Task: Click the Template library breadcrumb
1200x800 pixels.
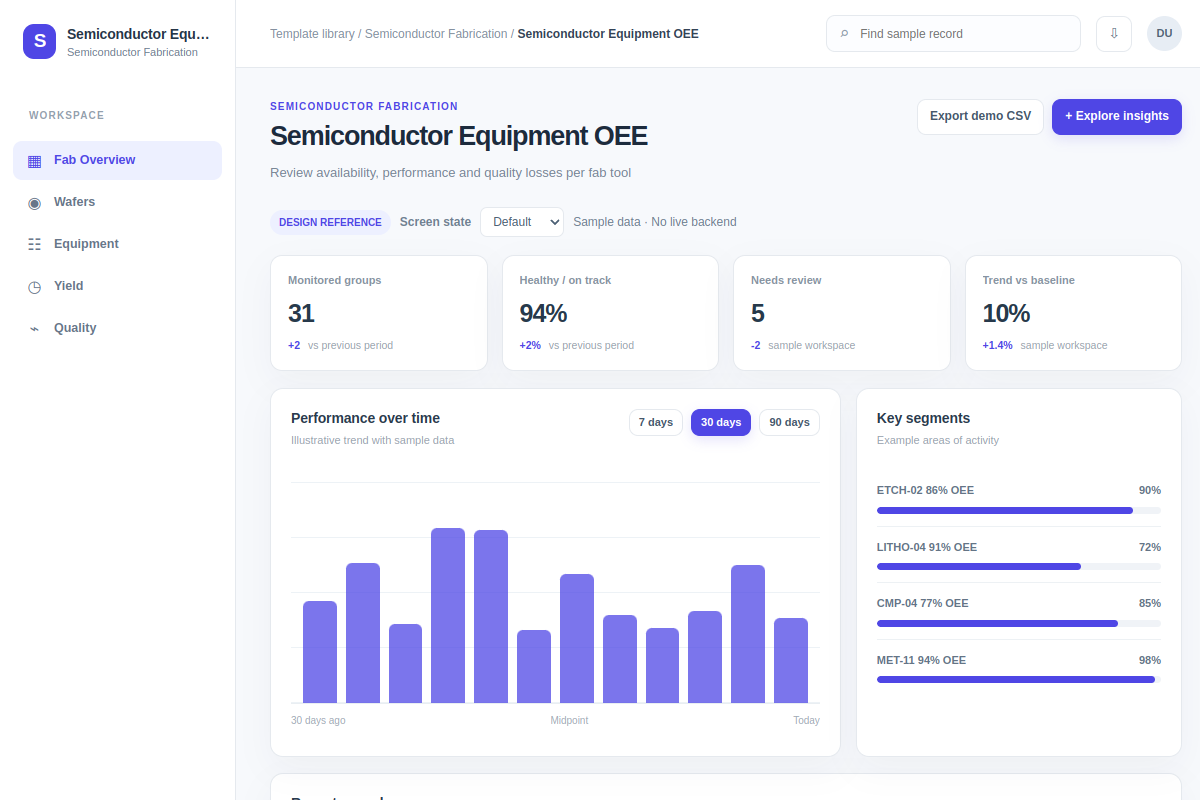Action: pos(312,34)
